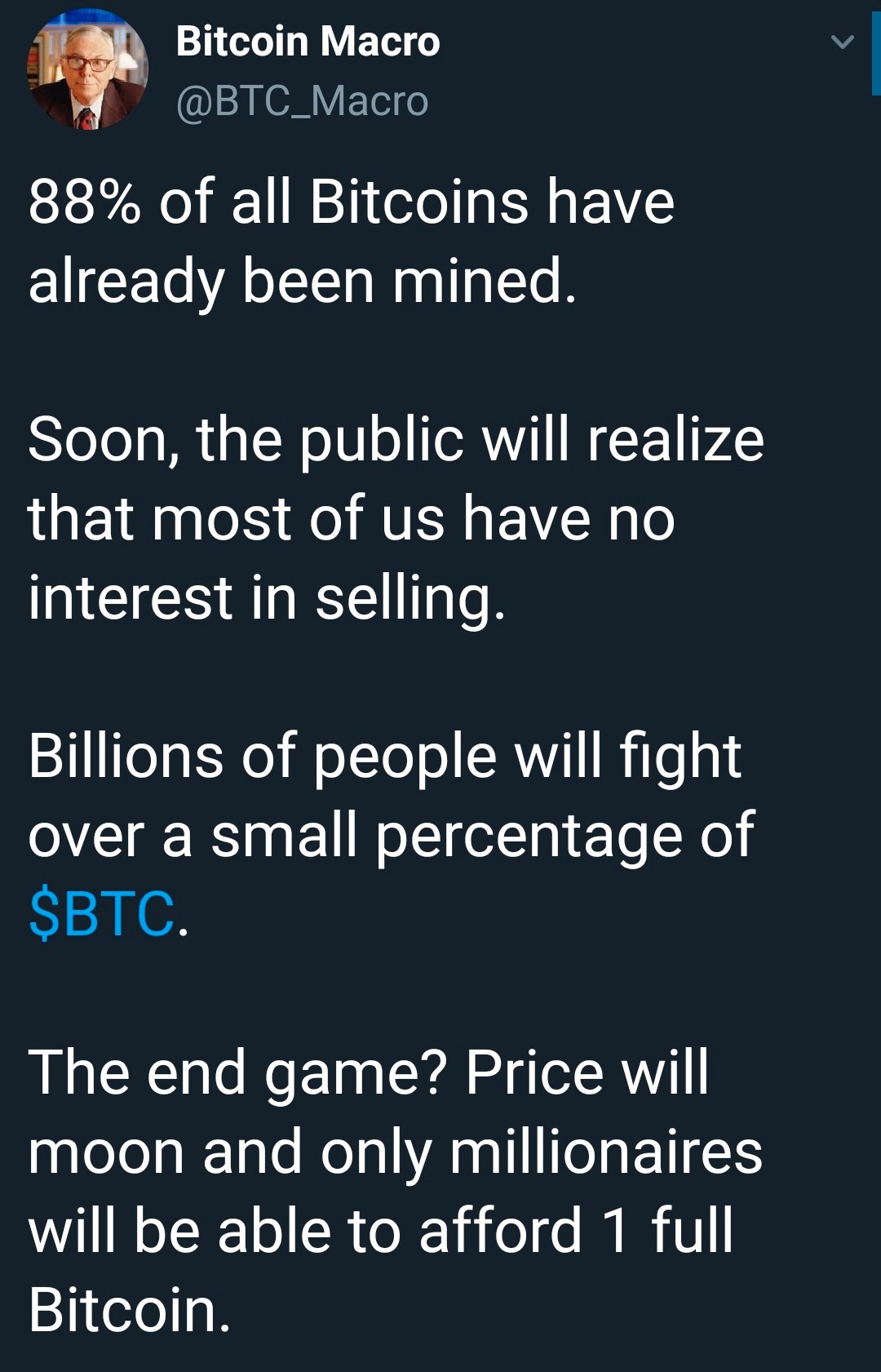
Task: Click 'The end game? Price will' line
Action: [369, 1072]
